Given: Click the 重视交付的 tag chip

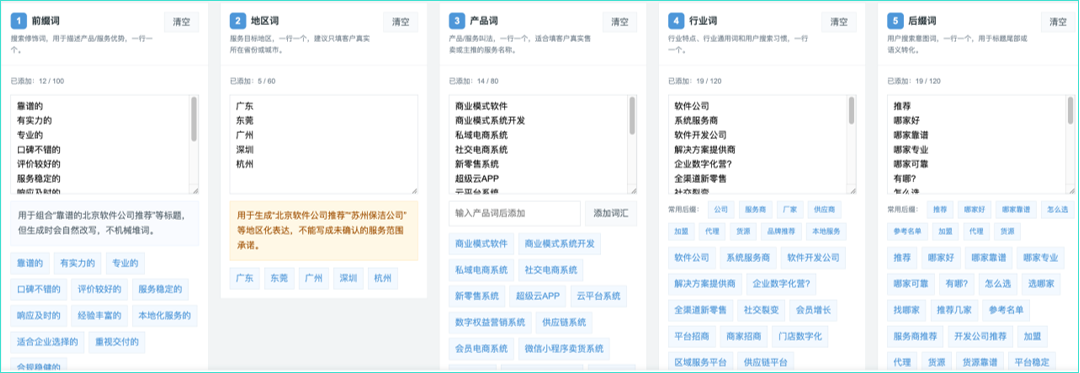Looking at the screenshot, I should coord(116,342).
